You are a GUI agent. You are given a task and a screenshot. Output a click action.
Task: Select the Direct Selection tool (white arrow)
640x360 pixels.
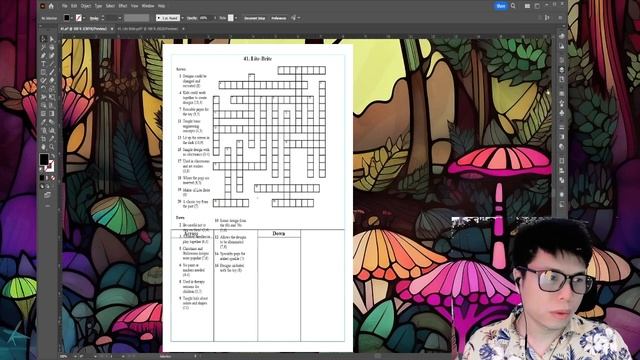[52, 39]
